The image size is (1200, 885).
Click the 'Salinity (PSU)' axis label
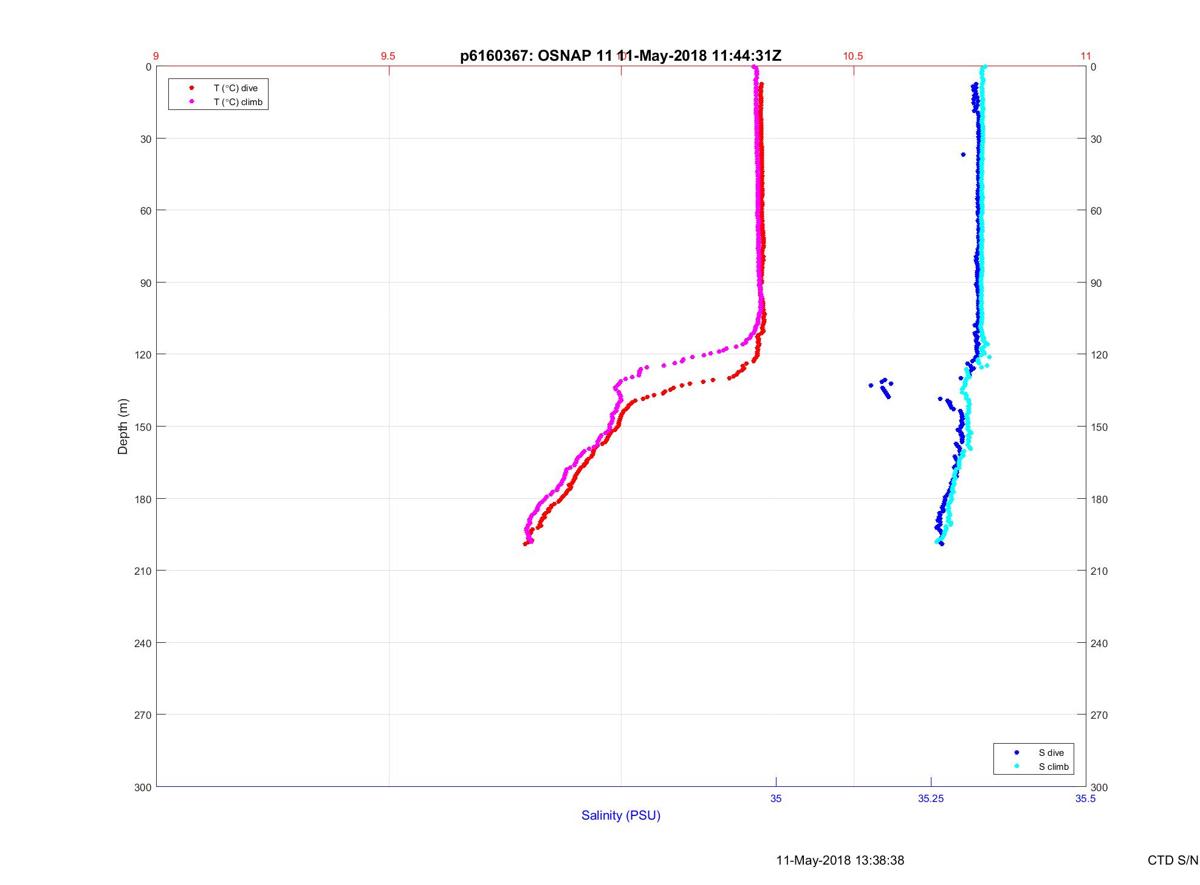pos(621,815)
